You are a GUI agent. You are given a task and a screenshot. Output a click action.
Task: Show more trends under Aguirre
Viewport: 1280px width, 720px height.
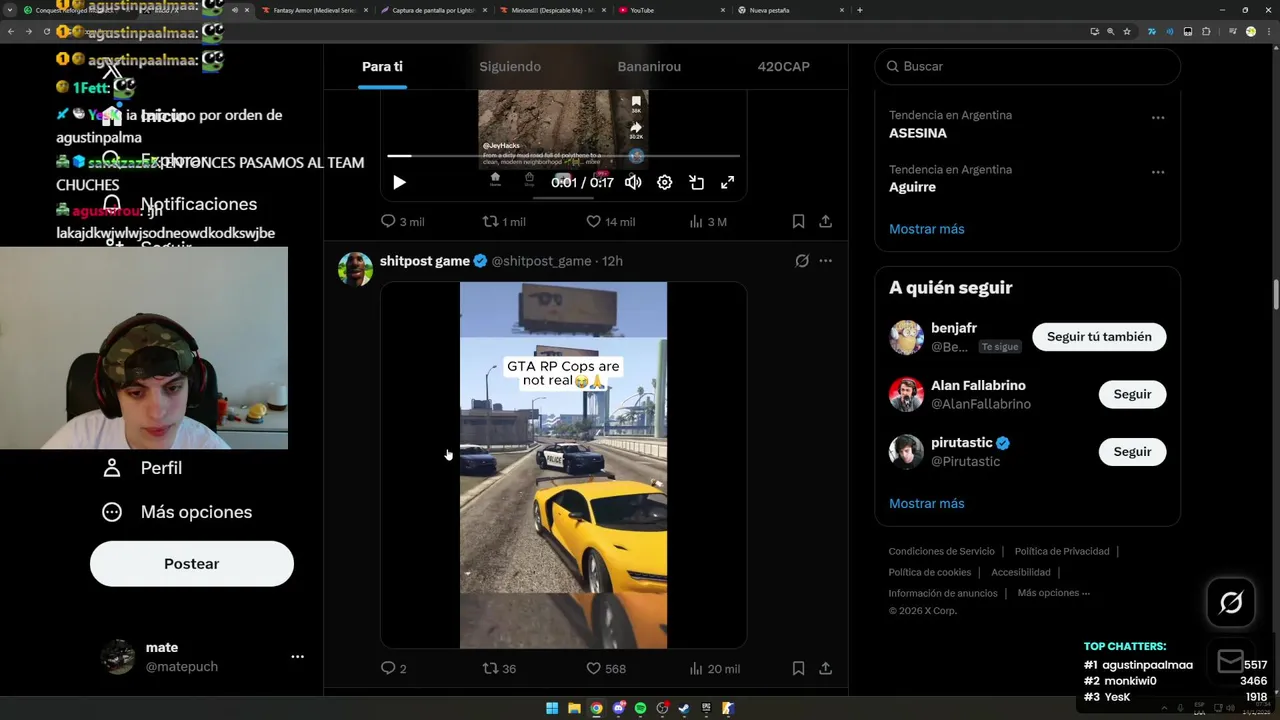[927, 229]
